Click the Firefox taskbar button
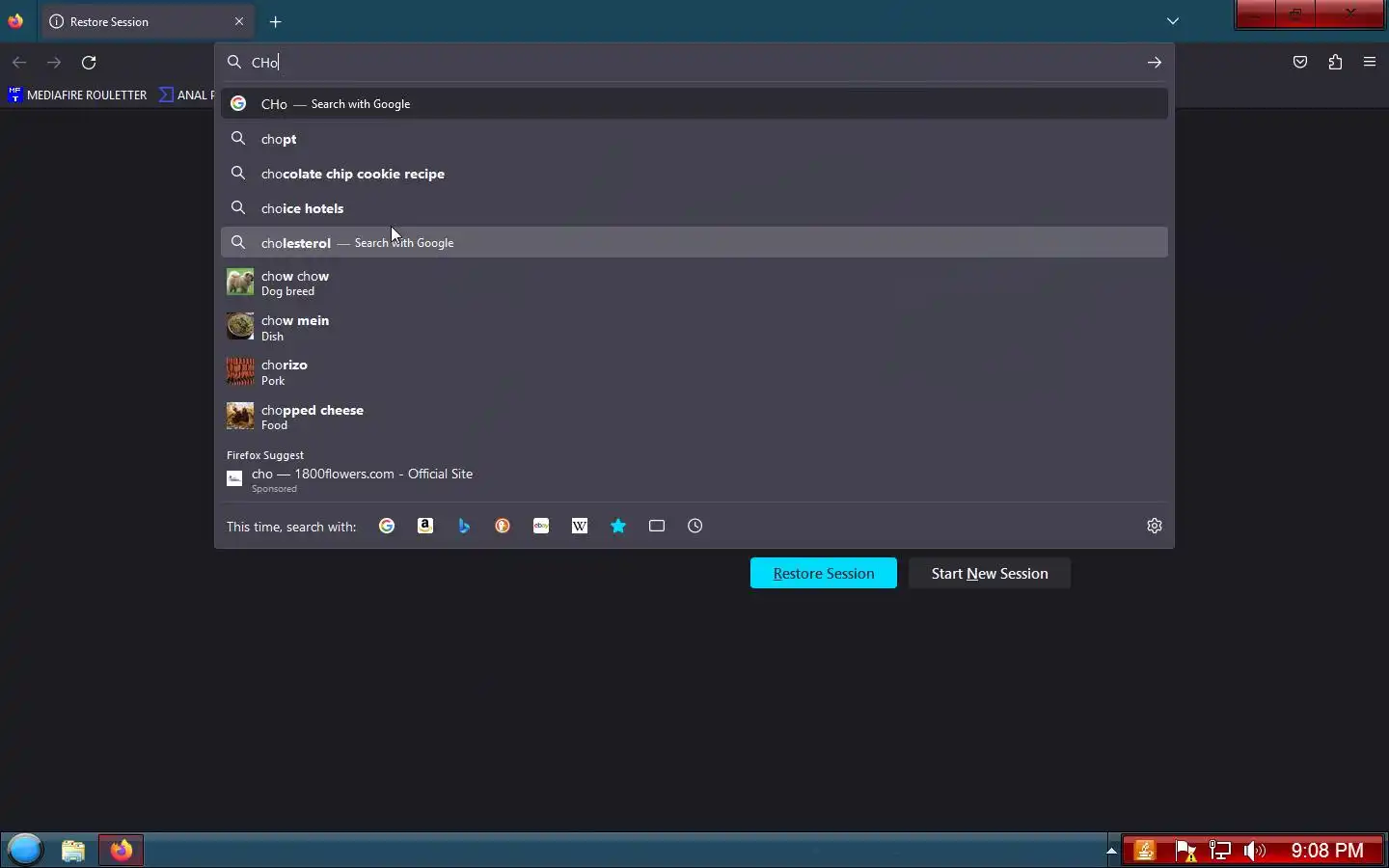The image size is (1389, 868). 122,850
